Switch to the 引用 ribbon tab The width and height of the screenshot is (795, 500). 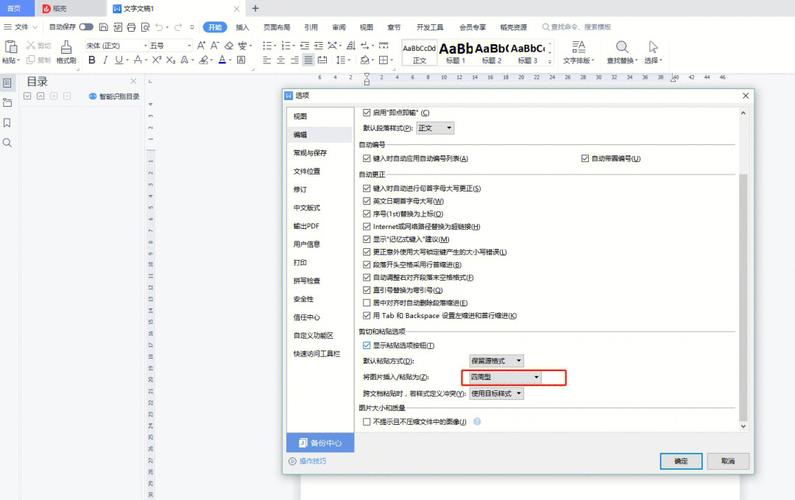311,27
